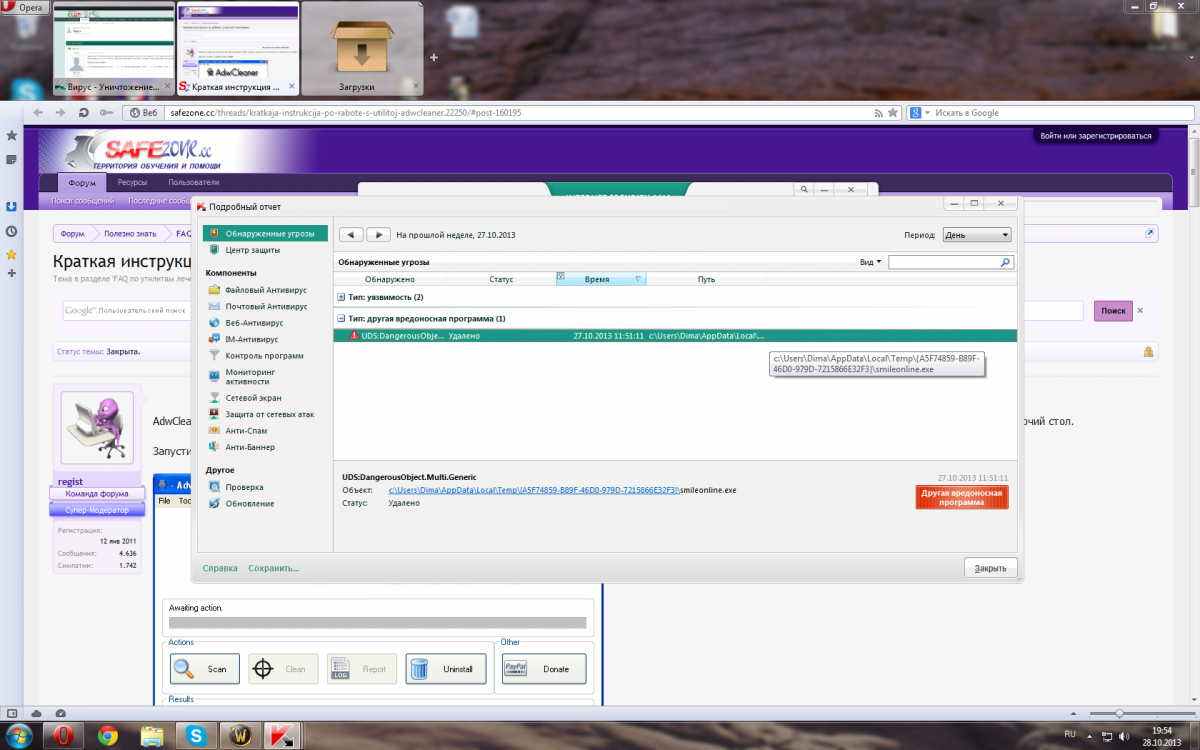Viewport: 1200px width, 750px height.
Task: Open the Вид view dropdown
Action: pyautogui.click(x=871, y=262)
